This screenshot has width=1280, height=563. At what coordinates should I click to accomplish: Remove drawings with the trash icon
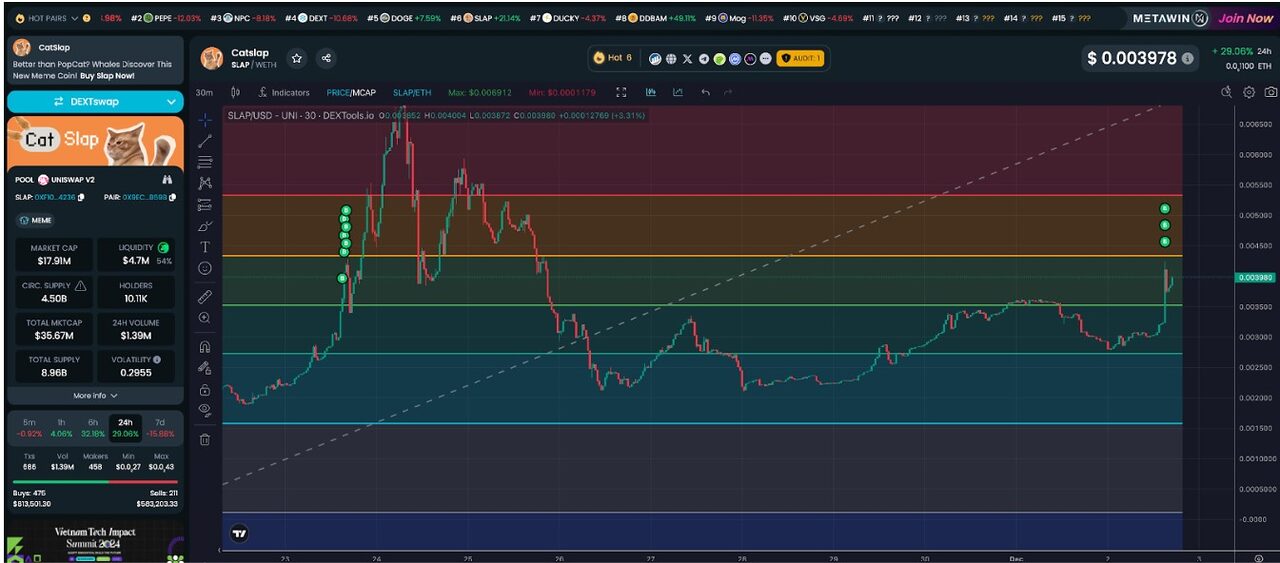205,439
